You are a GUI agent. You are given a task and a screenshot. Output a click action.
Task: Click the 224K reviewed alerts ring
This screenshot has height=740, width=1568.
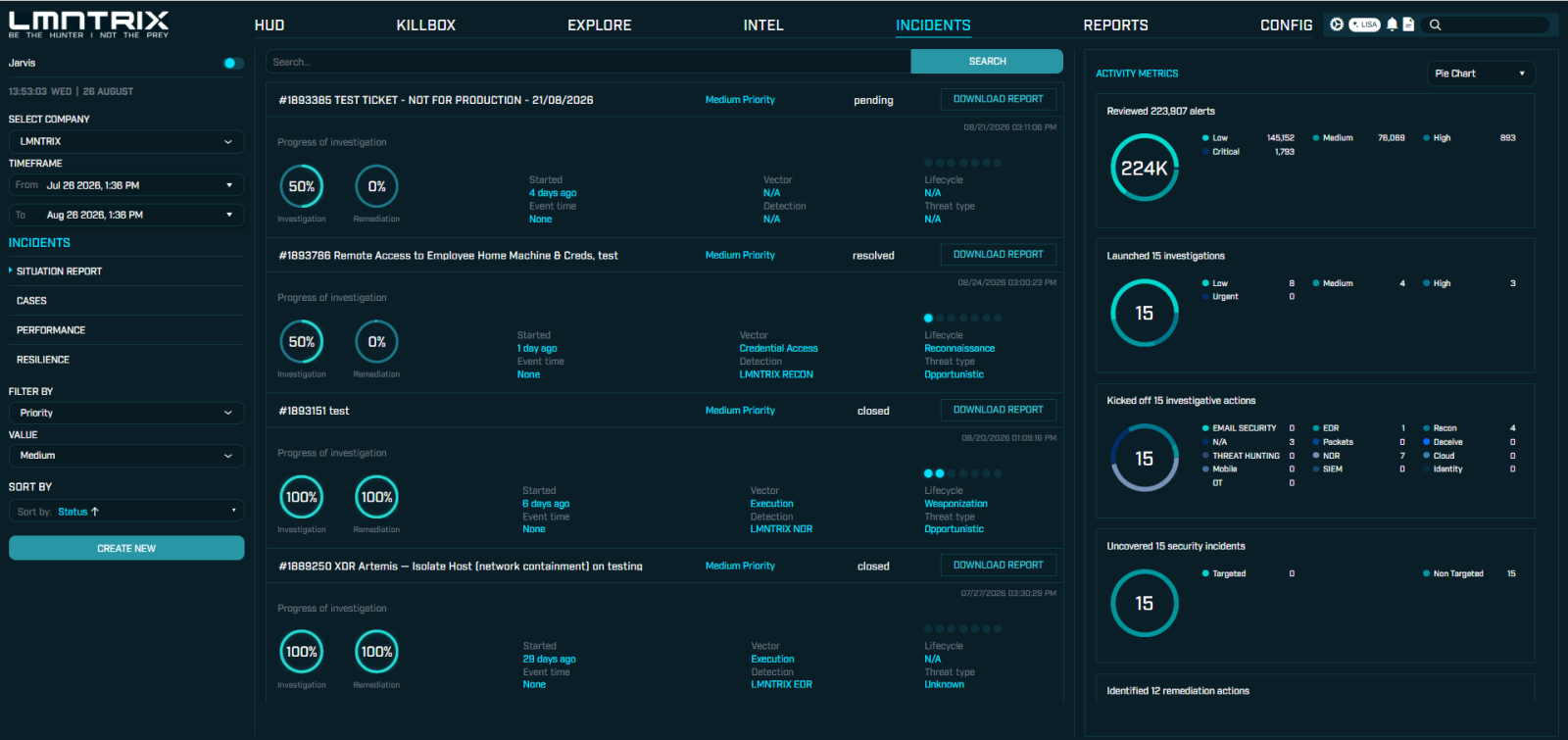[x=1145, y=168]
